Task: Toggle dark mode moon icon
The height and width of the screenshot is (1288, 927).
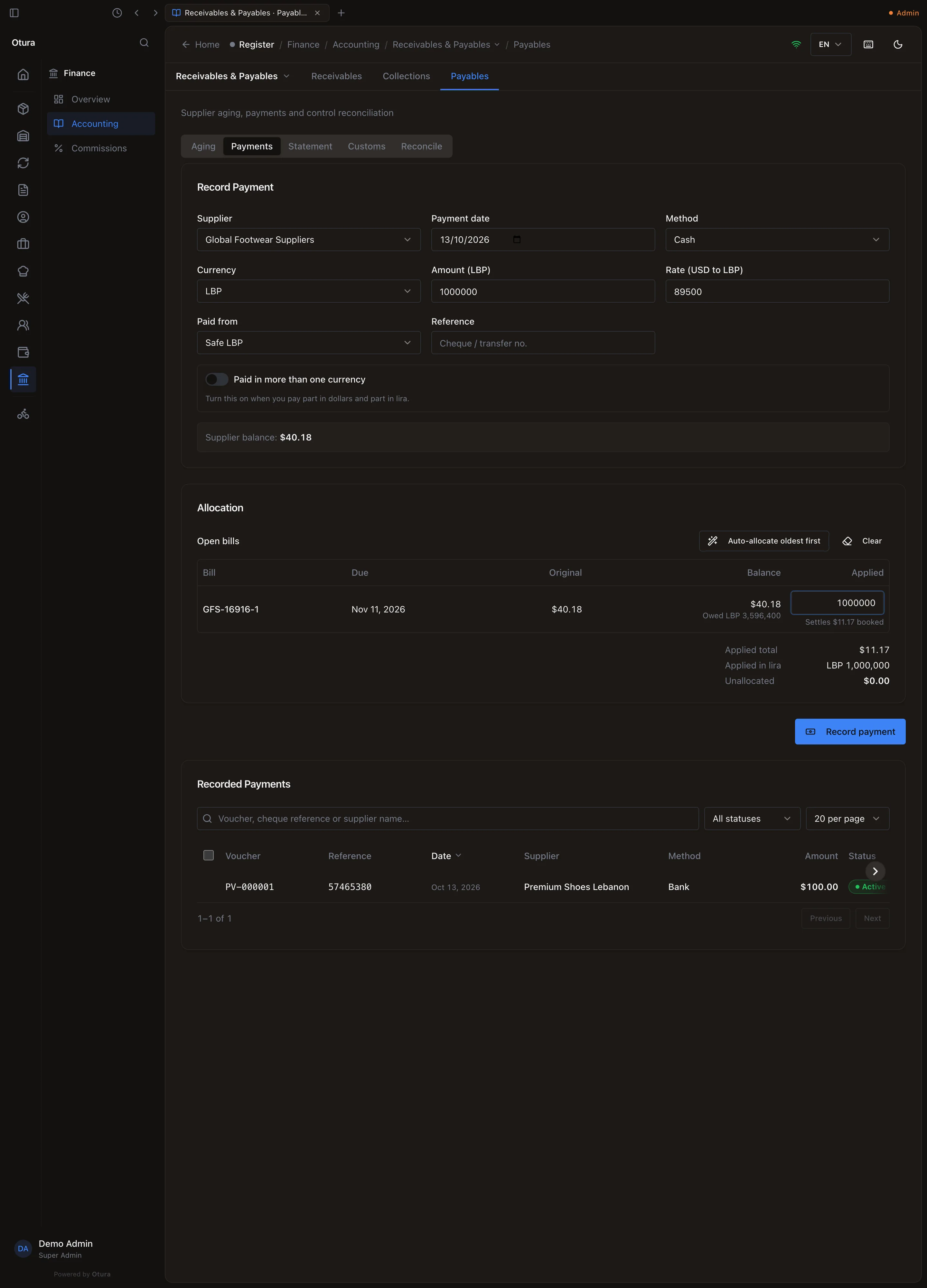Action: click(897, 44)
